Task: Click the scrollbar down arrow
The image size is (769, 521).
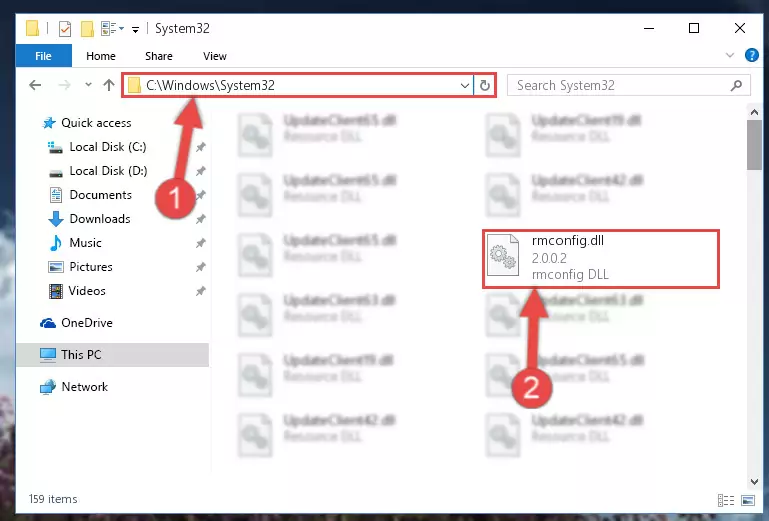Action: (x=754, y=482)
